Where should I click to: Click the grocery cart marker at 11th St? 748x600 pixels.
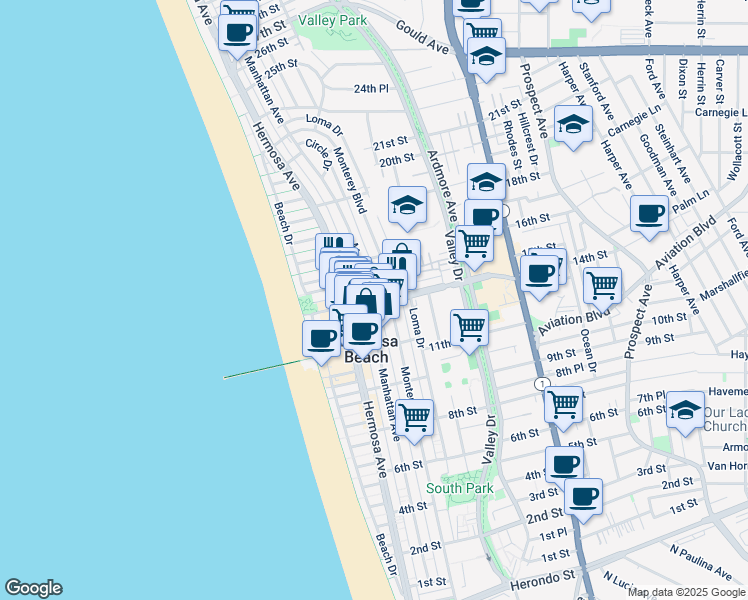(469, 331)
